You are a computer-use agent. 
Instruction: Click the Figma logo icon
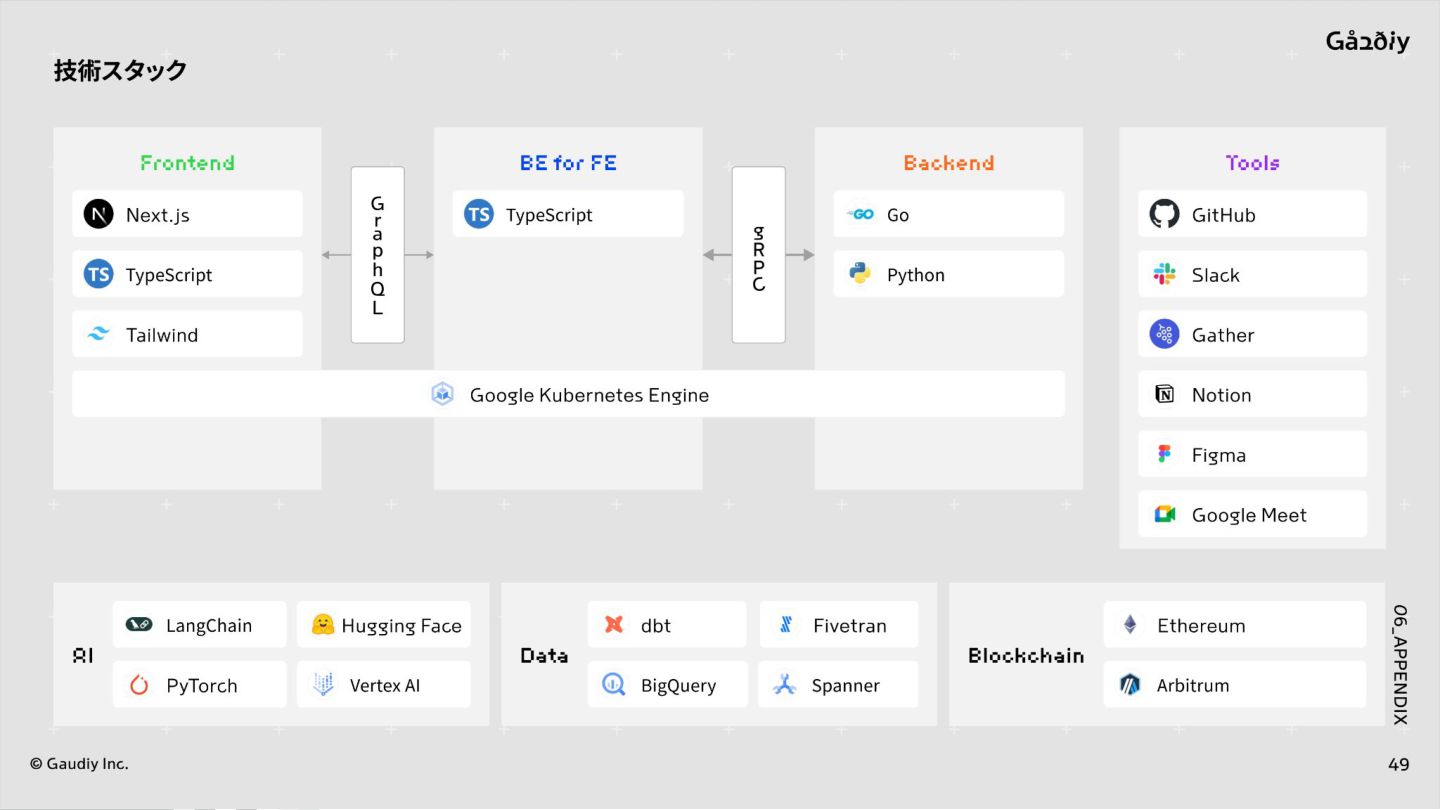pyautogui.click(x=1164, y=455)
